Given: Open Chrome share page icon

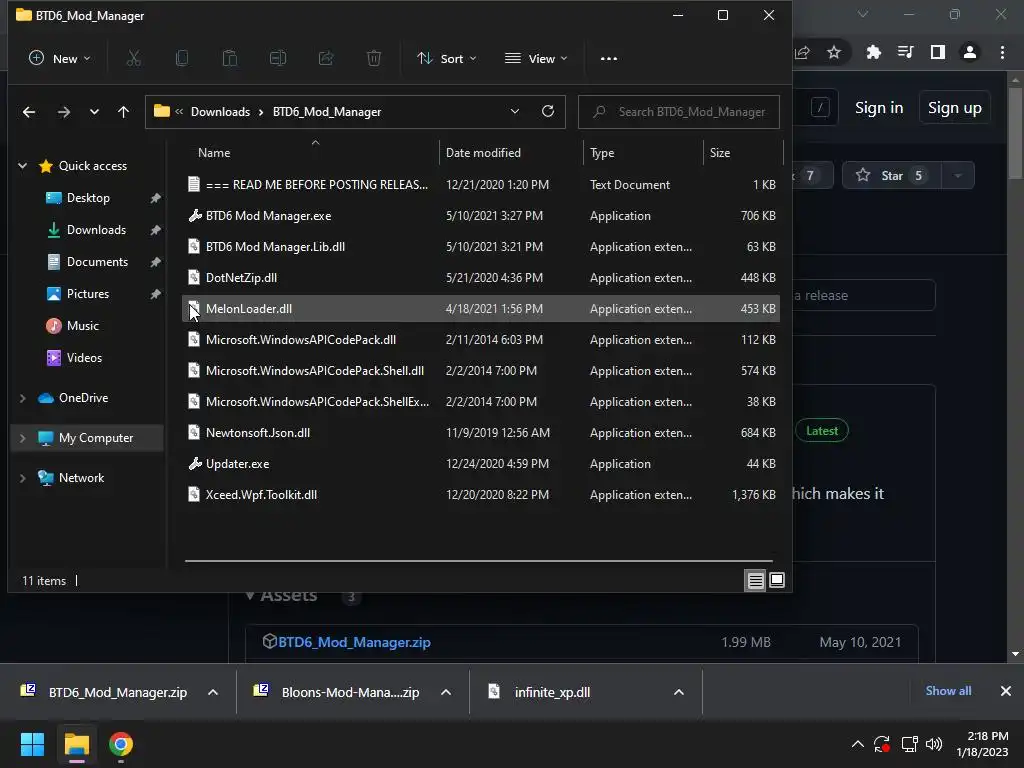Looking at the screenshot, I should (803, 52).
